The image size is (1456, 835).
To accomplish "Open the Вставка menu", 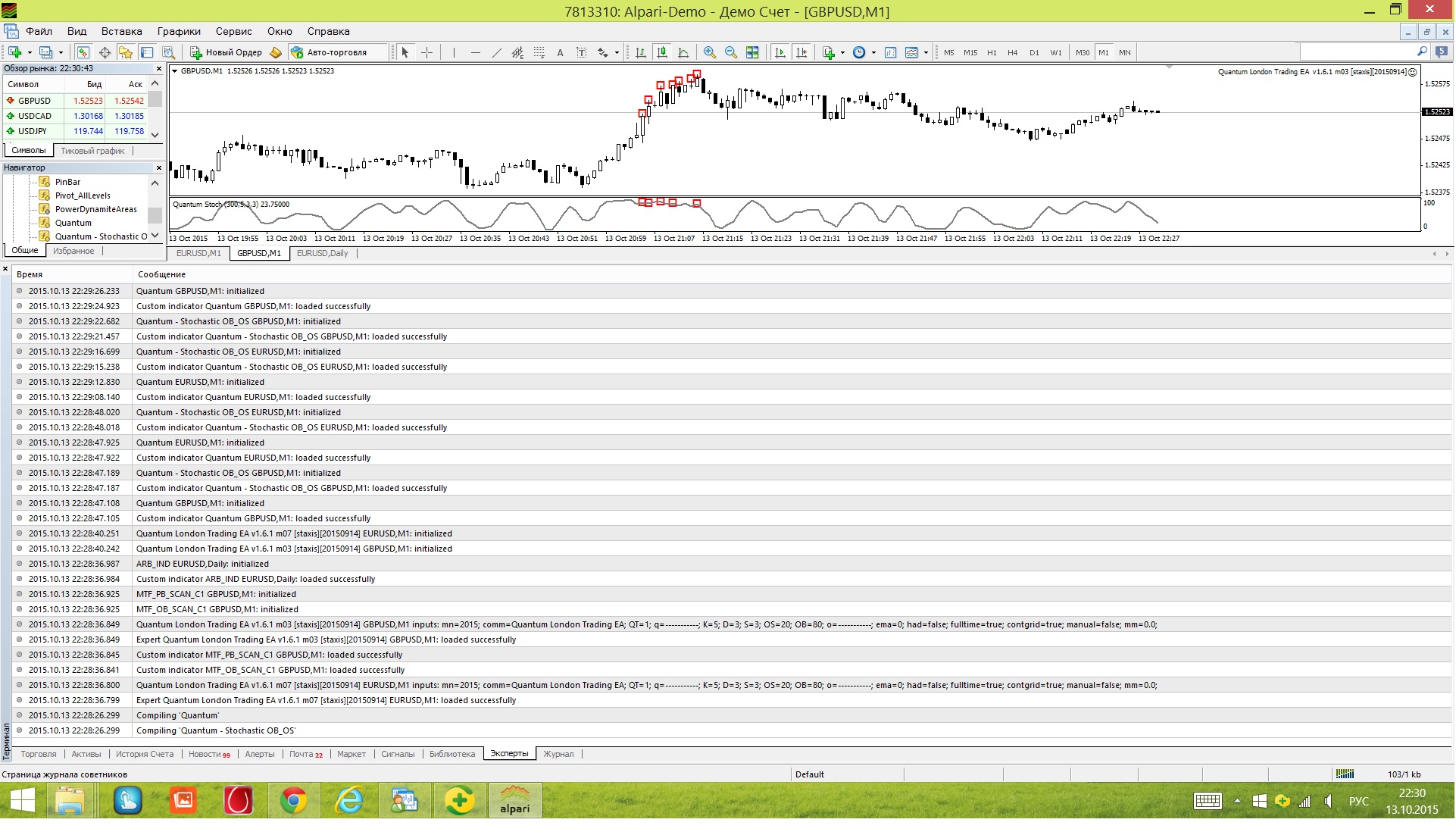I will (121, 31).
